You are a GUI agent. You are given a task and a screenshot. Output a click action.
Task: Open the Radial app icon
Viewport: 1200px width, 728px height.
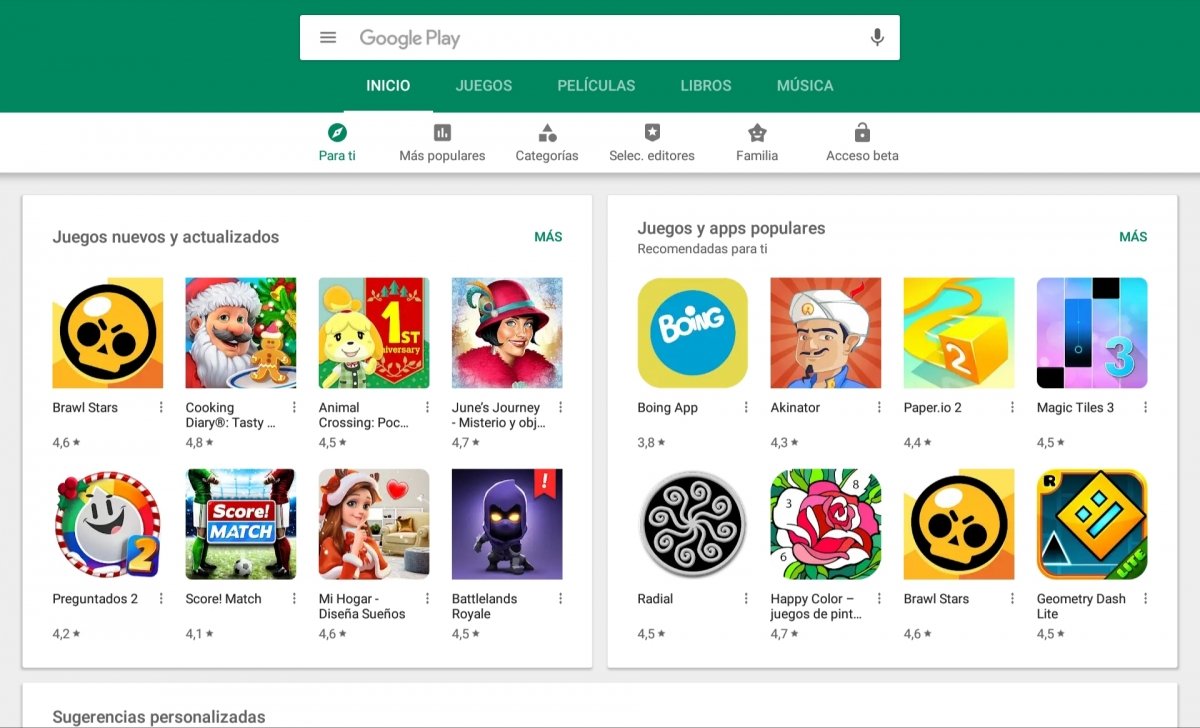(693, 524)
